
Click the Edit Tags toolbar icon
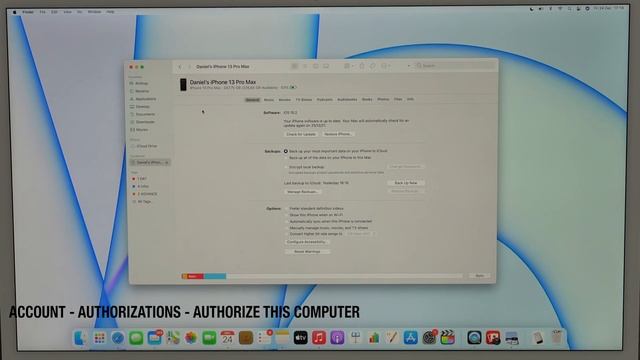[372, 66]
